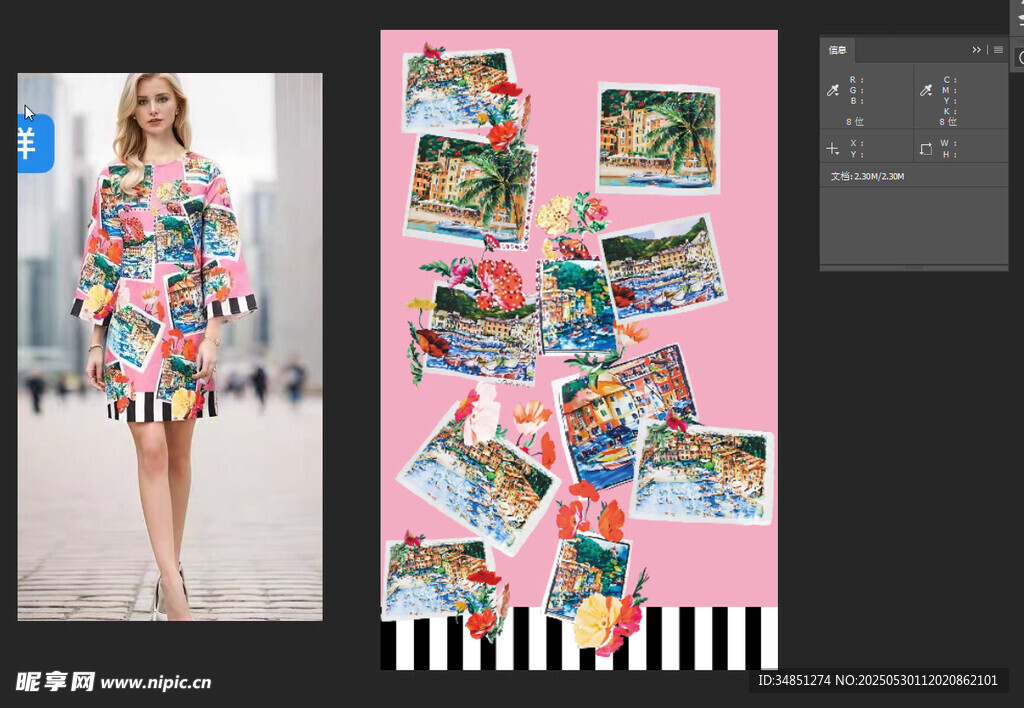Click the RGB eyedropper readout icon

point(832,91)
